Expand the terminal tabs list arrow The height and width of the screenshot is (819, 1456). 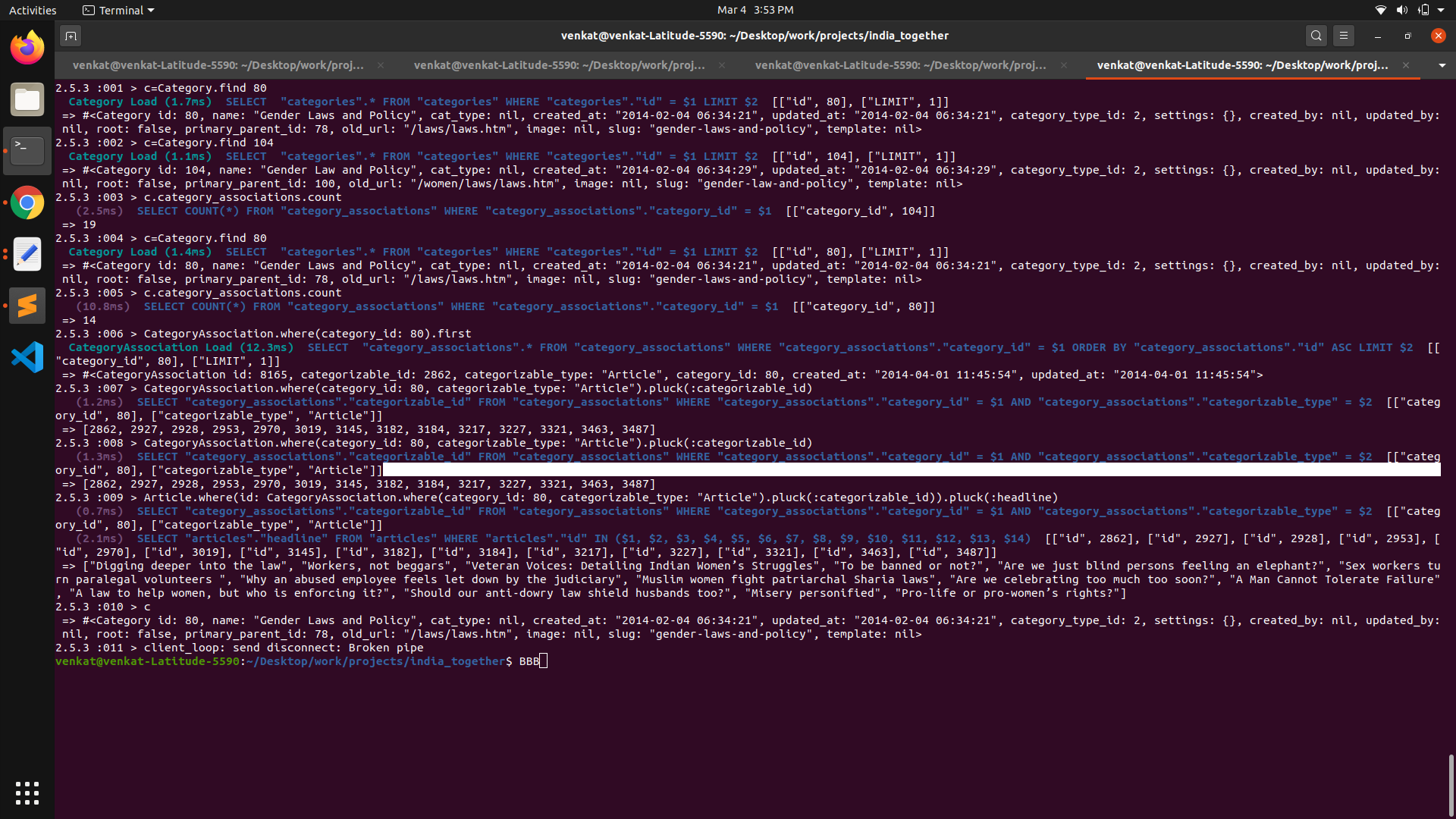[1442, 65]
